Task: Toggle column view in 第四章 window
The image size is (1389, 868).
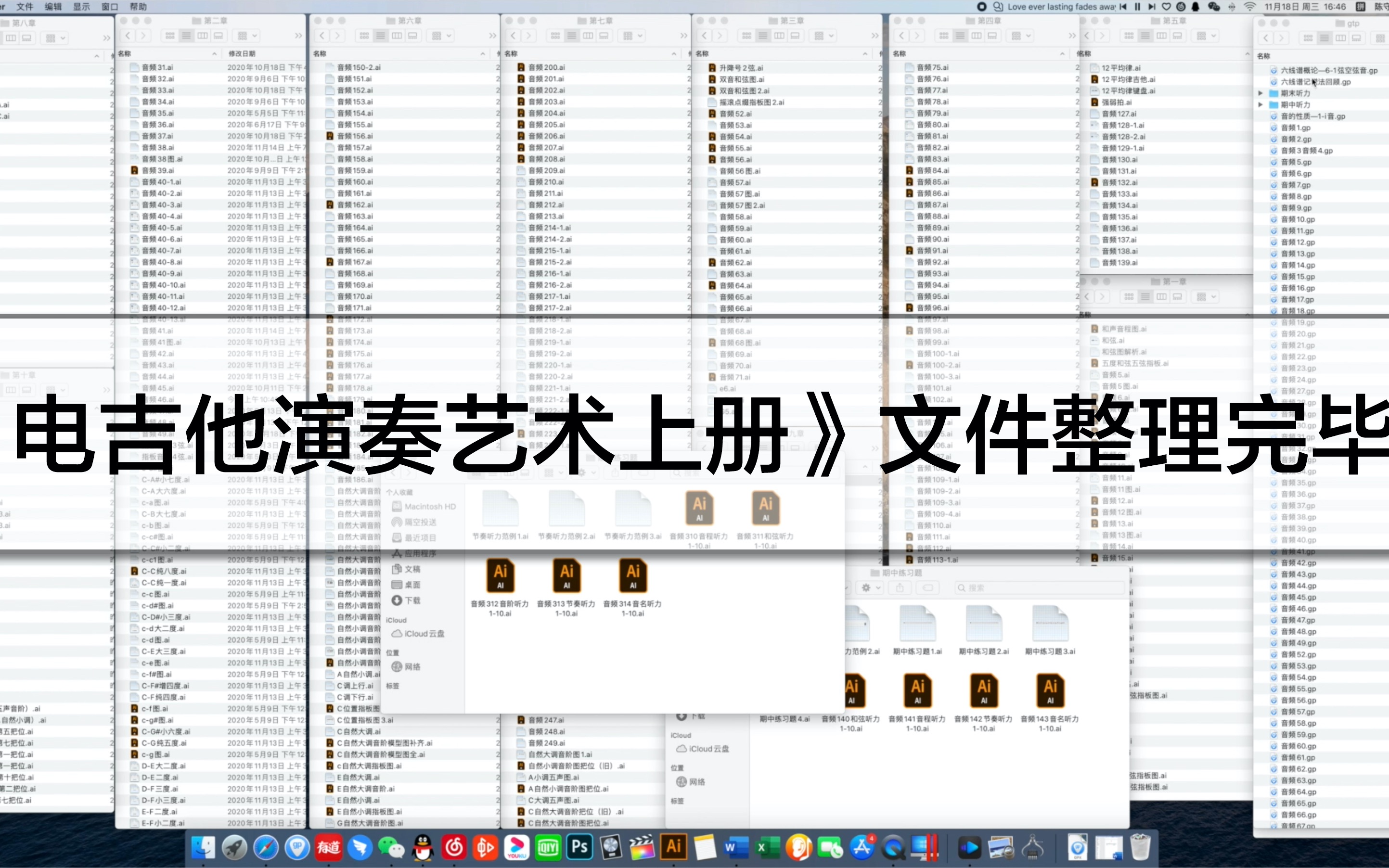Action: point(976,36)
